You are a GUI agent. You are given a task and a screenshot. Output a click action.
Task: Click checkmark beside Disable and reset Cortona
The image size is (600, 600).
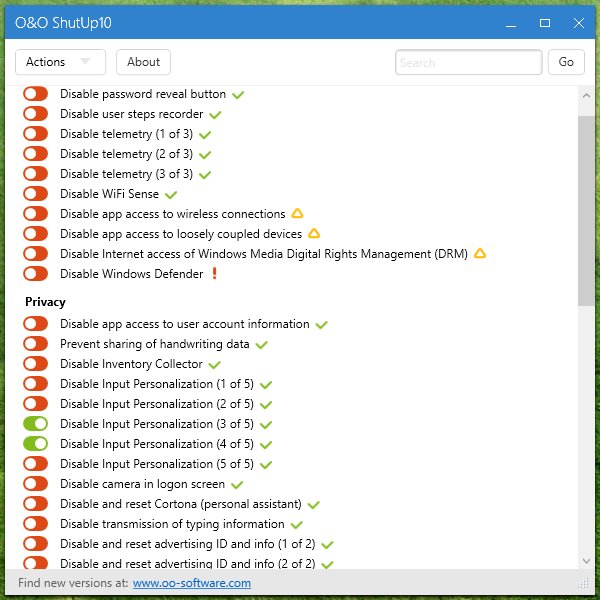pyautogui.click(x=314, y=505)
